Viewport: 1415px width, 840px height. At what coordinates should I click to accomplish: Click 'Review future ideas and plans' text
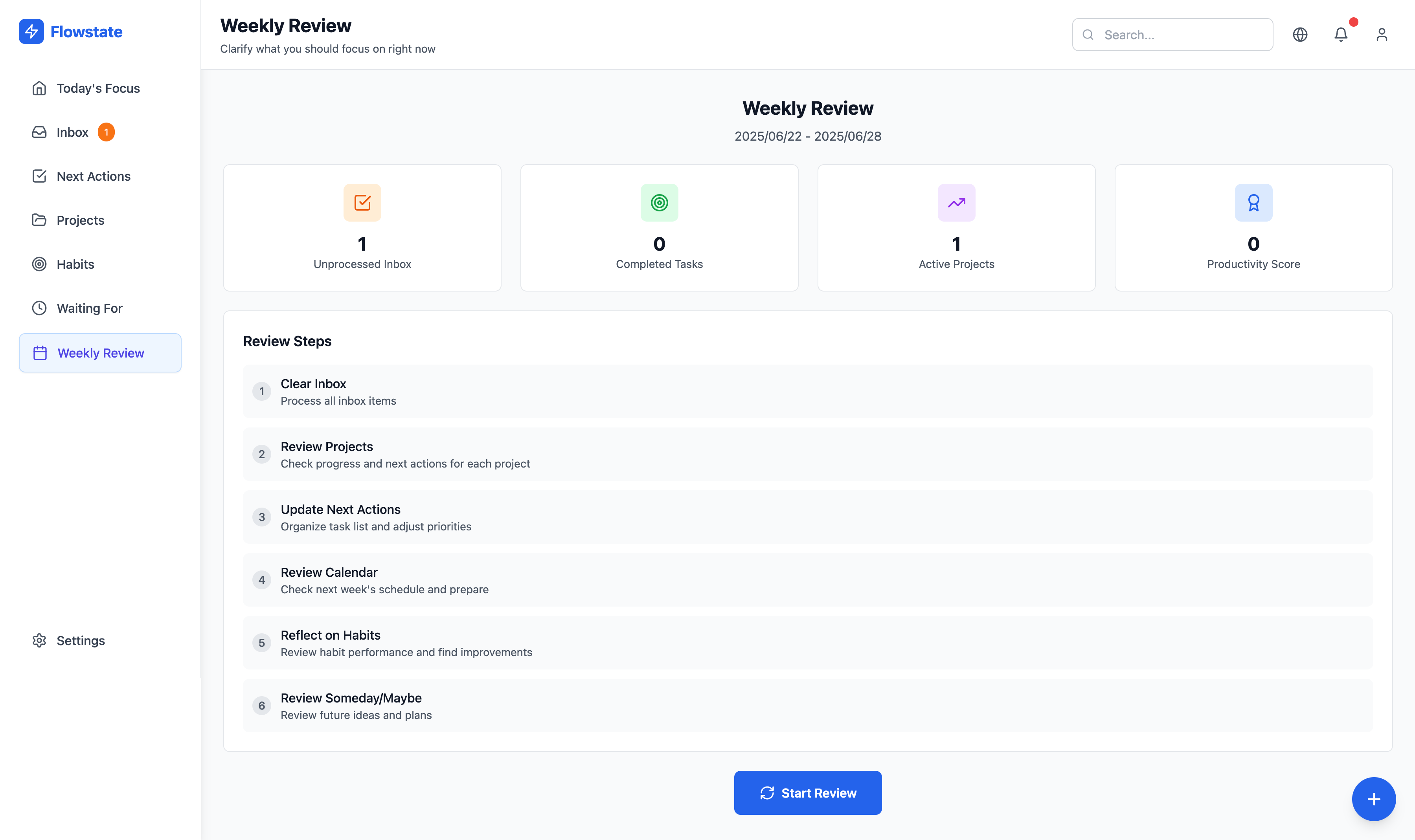pos(356,715)
